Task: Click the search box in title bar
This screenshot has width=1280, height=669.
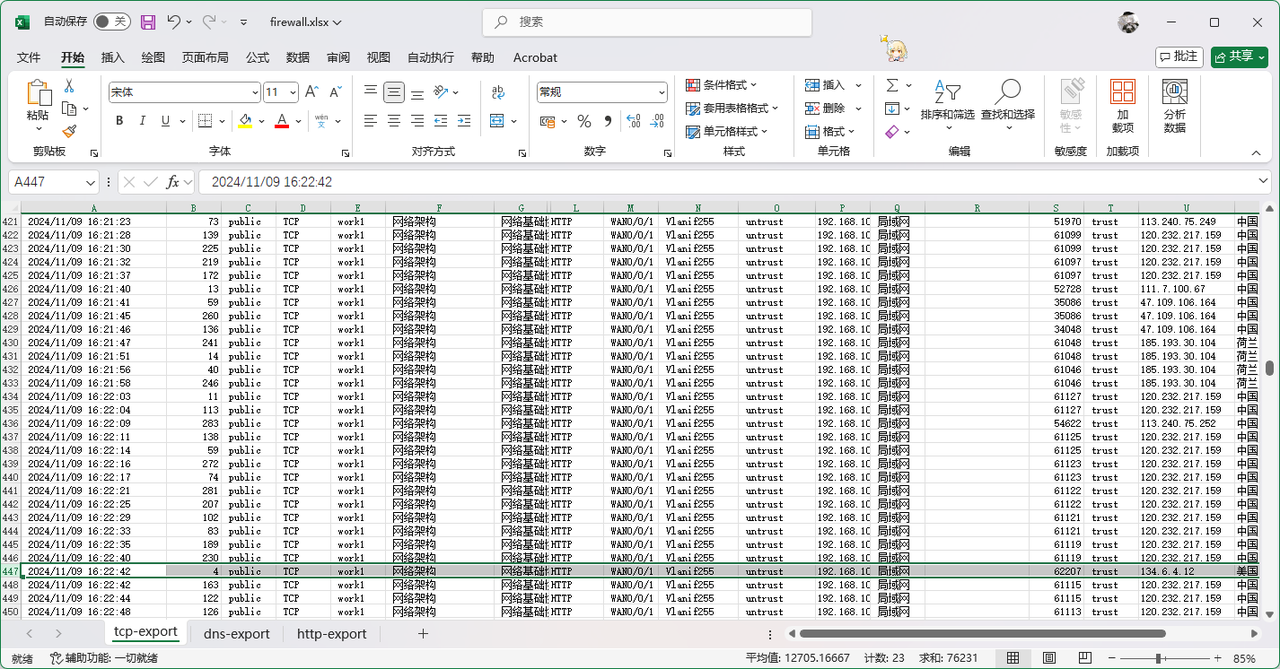Action: point(647,22)
